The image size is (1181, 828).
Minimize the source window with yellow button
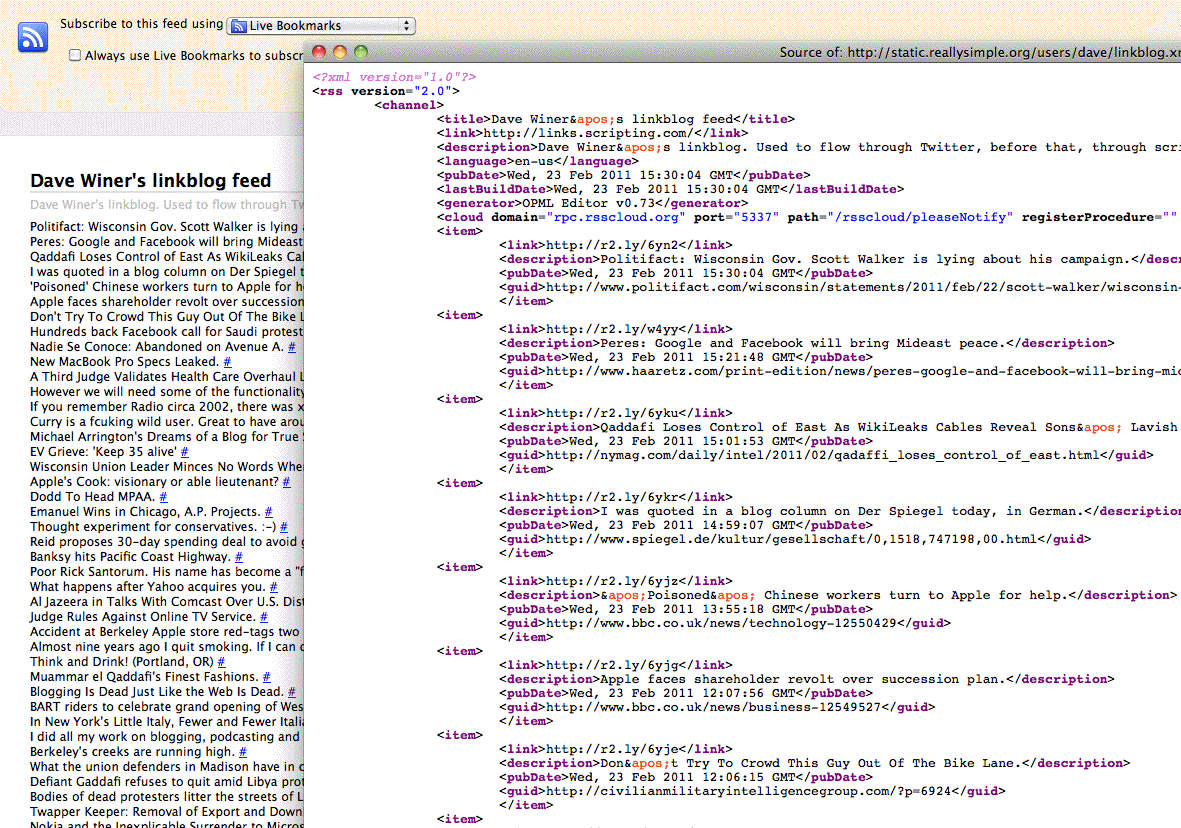[x=340, y=52]
